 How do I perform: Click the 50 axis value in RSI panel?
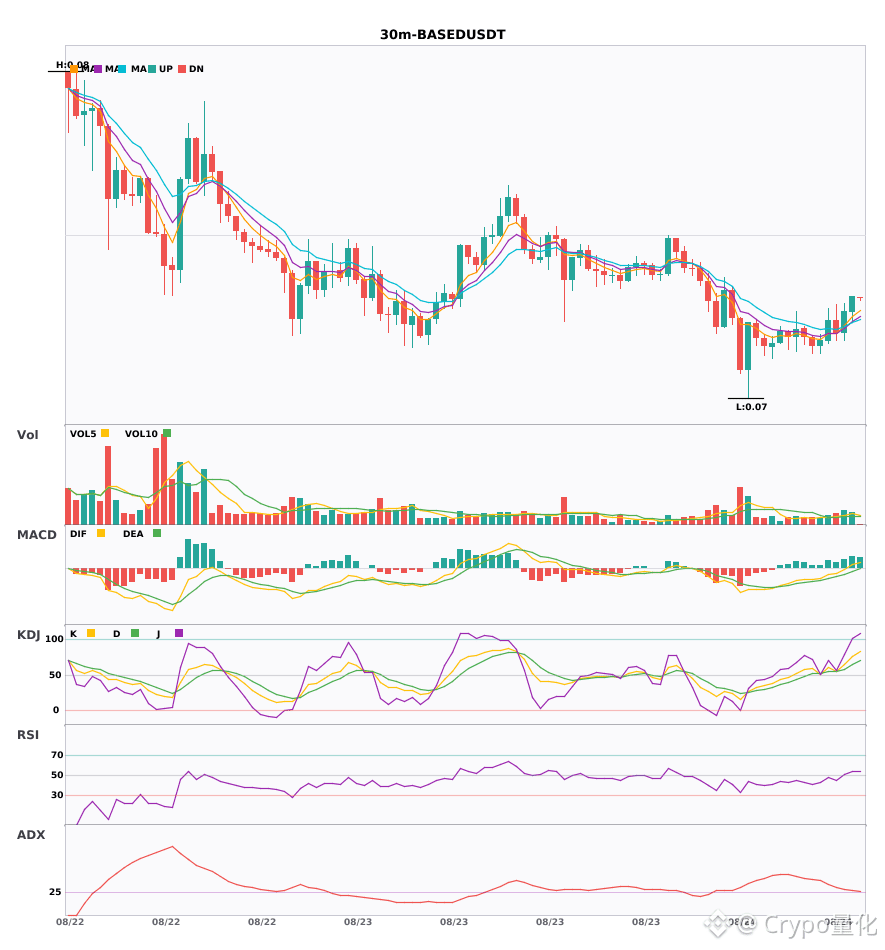(57, 775)
